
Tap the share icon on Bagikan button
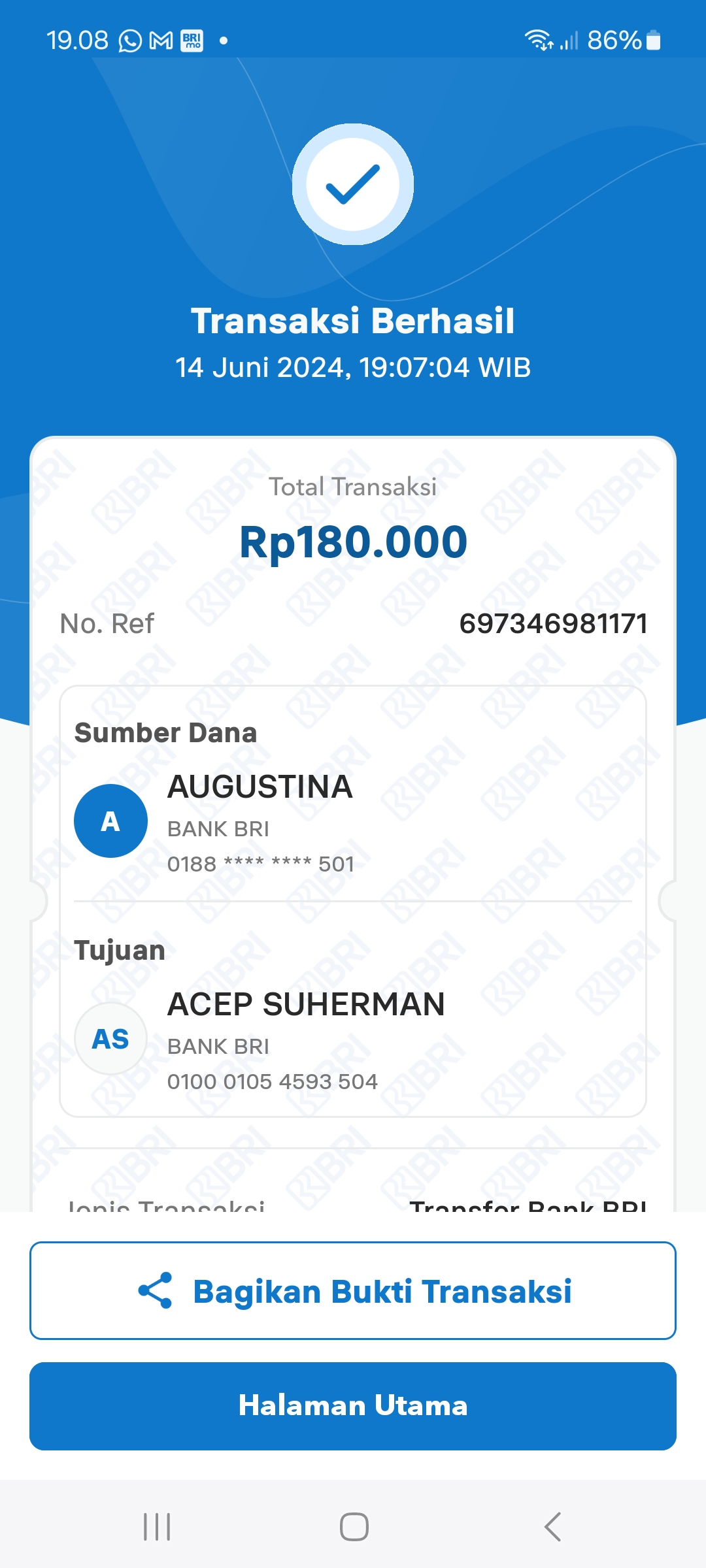(x=155, y=1290)
